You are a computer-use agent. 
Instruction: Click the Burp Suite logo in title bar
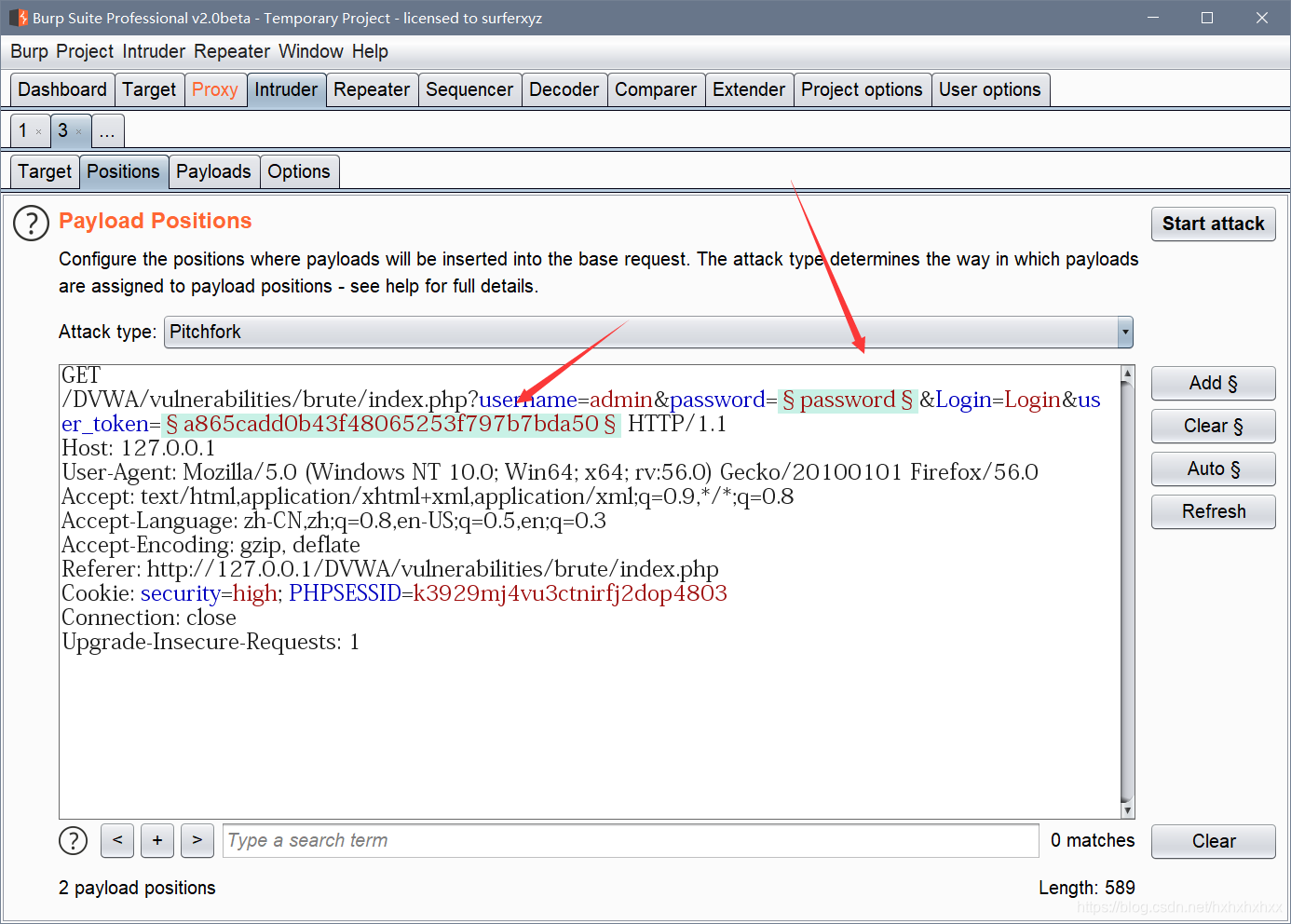point(18,18)
